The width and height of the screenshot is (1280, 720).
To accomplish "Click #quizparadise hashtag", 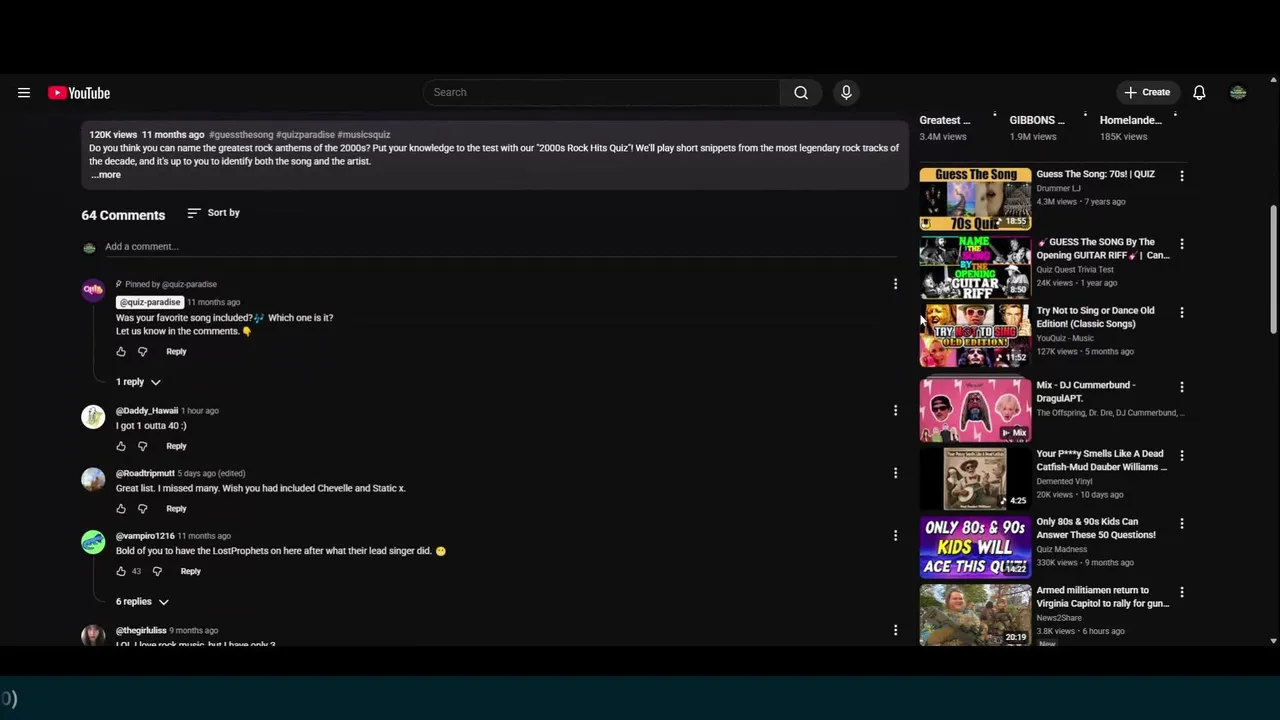I will tap(305, 135).
